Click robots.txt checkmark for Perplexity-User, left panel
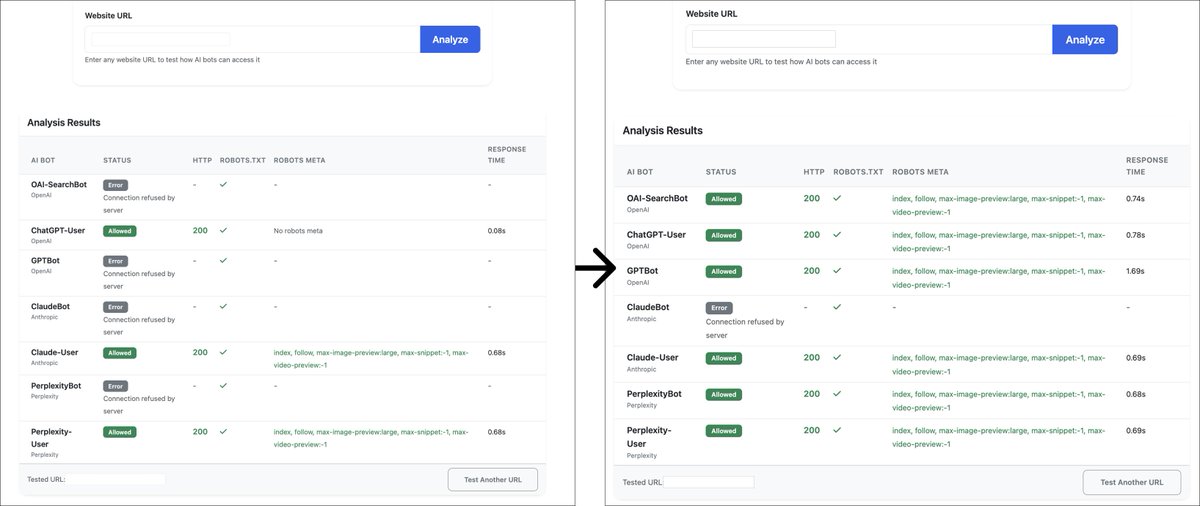Image resolution: width=1200 pixels, height=506 pixels. (224, 432)
